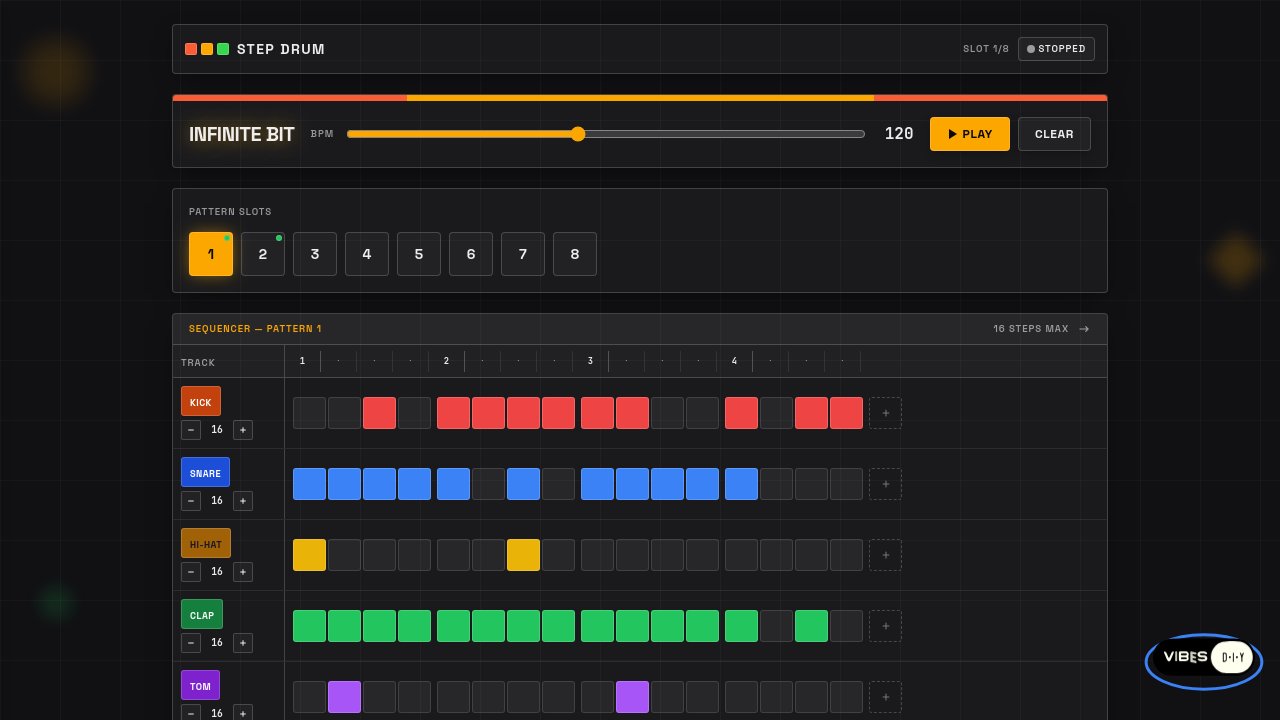This screenshot has height=720, width=1280.
Task: Select pattern slot 2
Action: pos(263,254)
